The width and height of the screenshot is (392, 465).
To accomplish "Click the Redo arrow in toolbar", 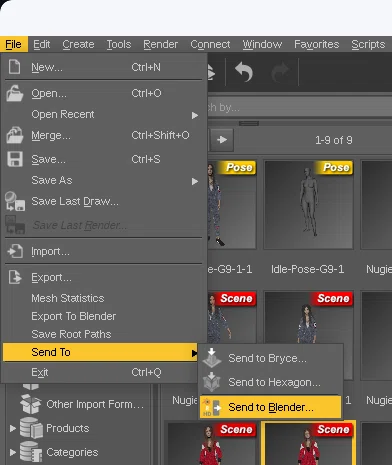I will click(280, 73).
